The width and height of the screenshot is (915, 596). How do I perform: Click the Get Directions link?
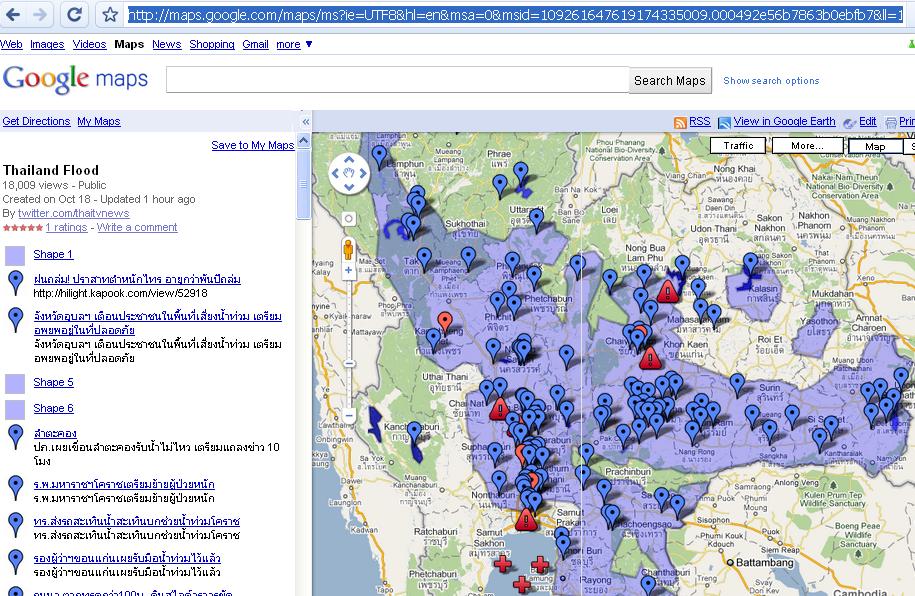pos(36,121)
